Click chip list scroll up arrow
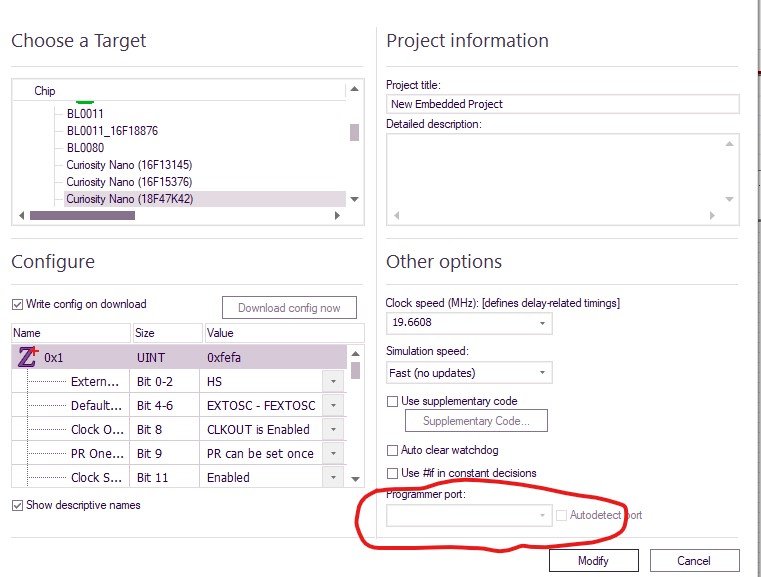 tap(354, 89)
